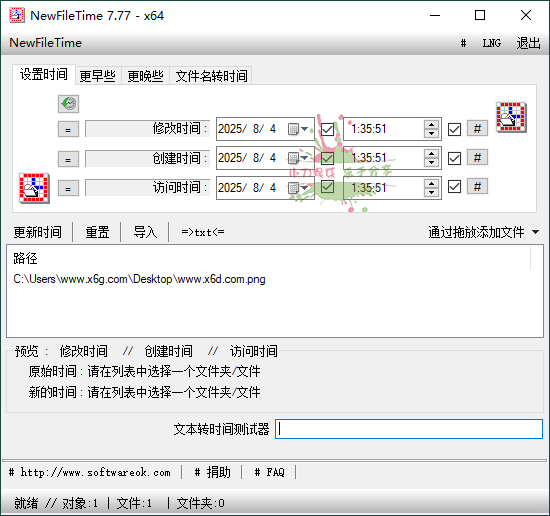Click the 原始时间 preview line
The height and width of the screenshot is (516, 550).
click(144, 371)
